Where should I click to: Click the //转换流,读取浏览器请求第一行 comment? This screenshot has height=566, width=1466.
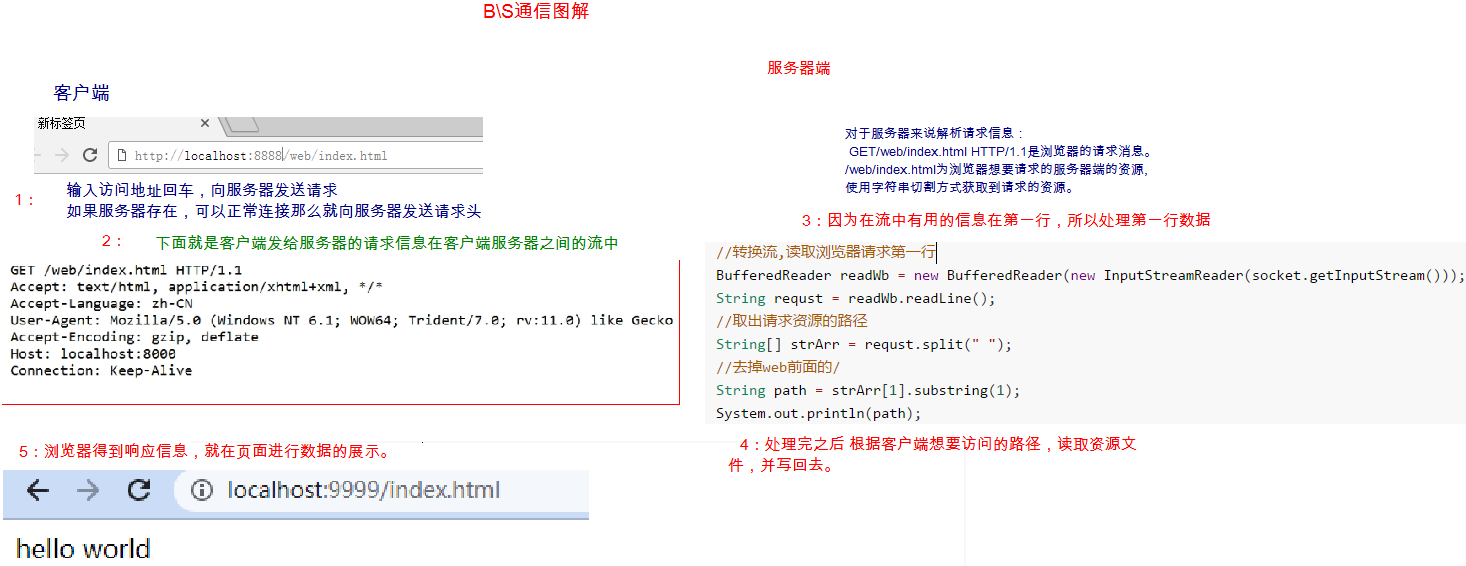826,252
